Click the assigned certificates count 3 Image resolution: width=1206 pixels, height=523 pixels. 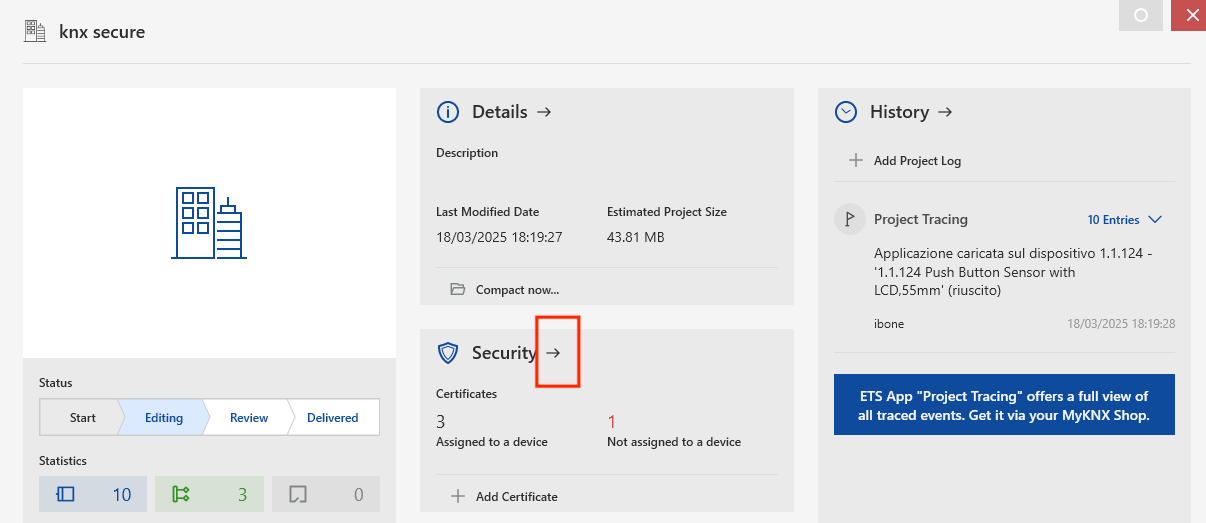[441, 421]
